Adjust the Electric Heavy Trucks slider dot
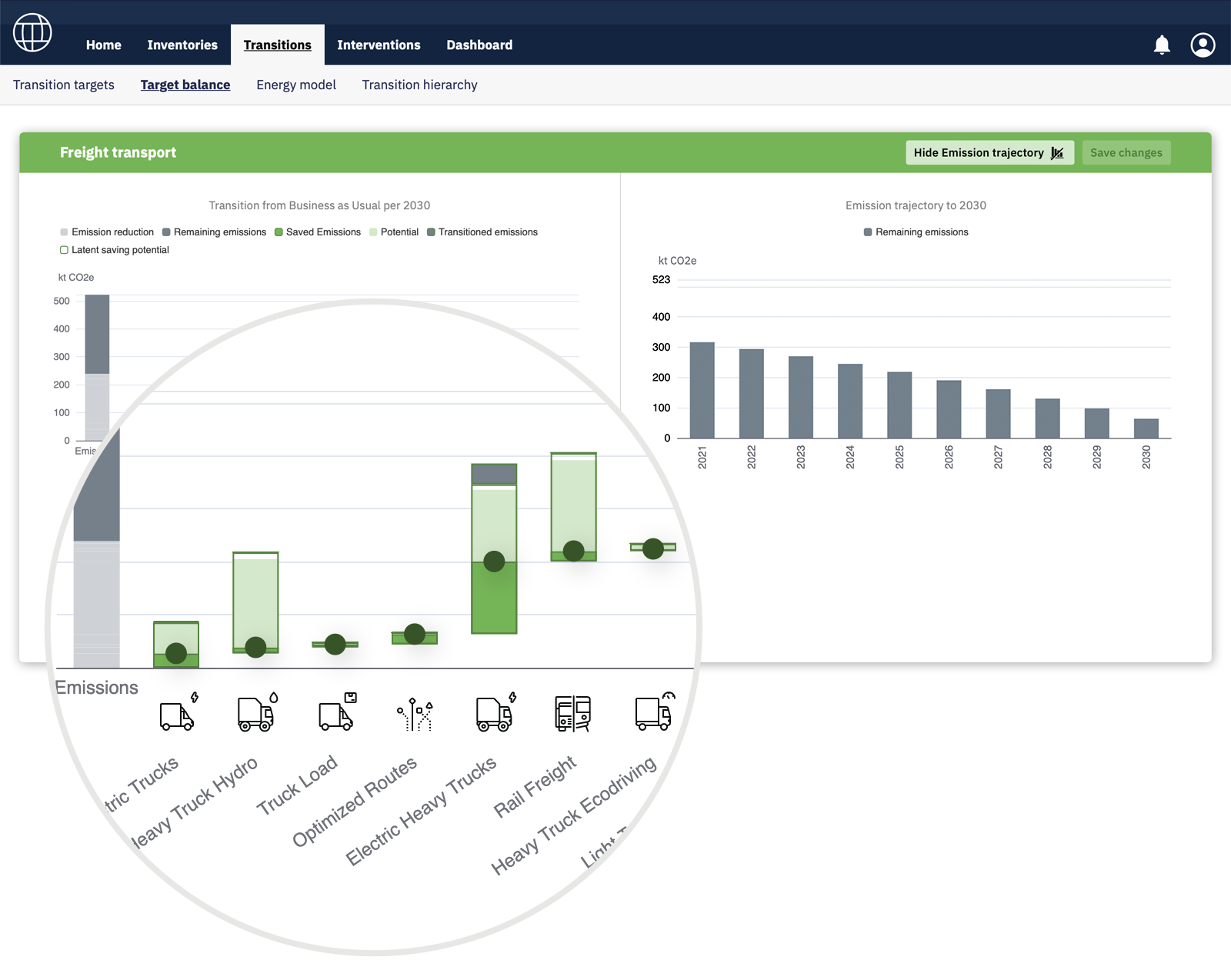This screenshot has height=980, width=1231. pos(494,562)
